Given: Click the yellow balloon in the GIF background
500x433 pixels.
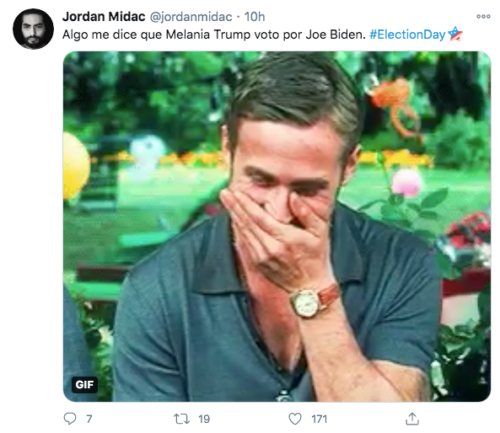Looking at the screenshot, I should (x=76, y=167).
